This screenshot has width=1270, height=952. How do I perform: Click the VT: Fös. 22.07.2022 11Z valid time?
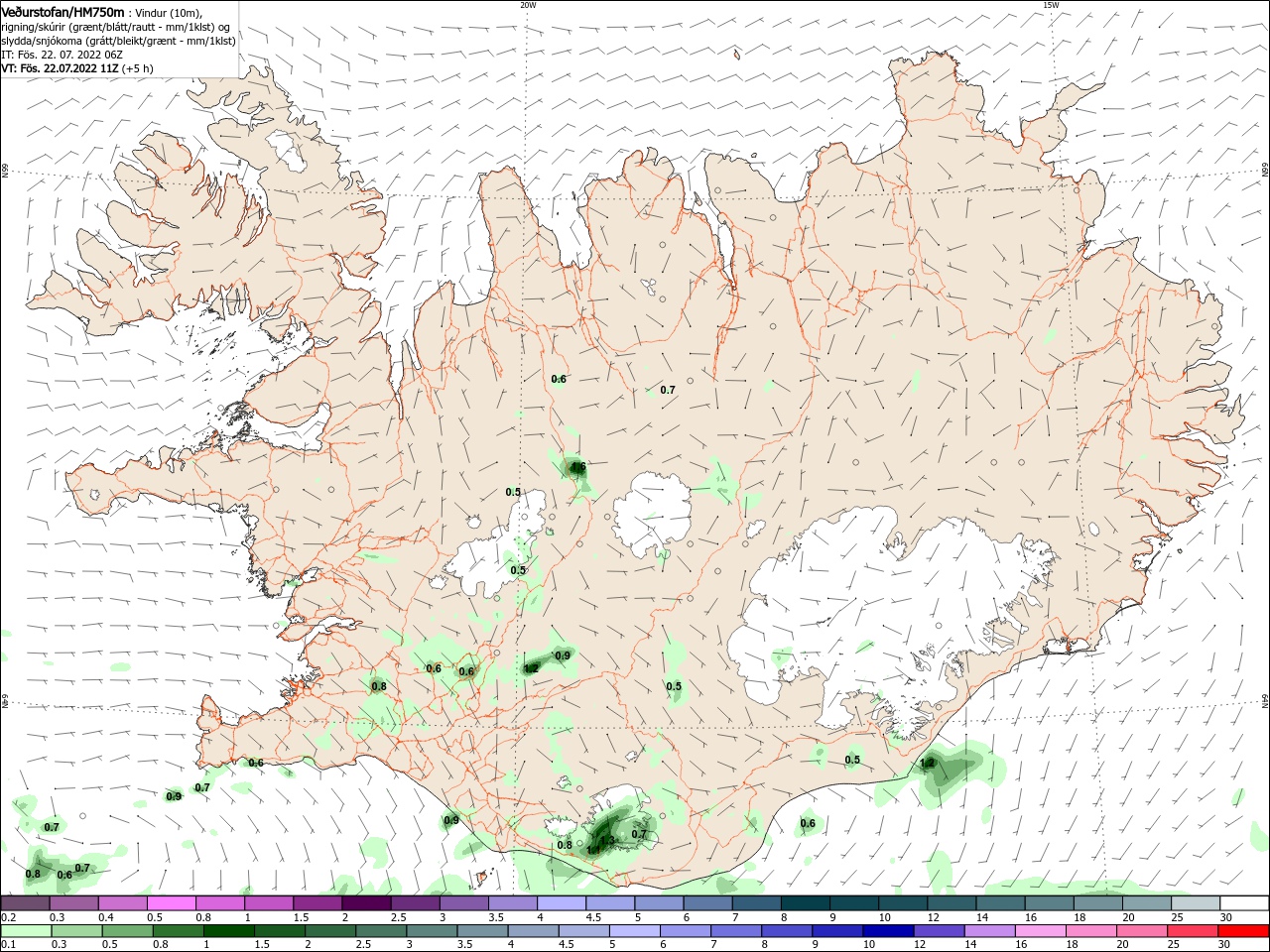[60, 68]
